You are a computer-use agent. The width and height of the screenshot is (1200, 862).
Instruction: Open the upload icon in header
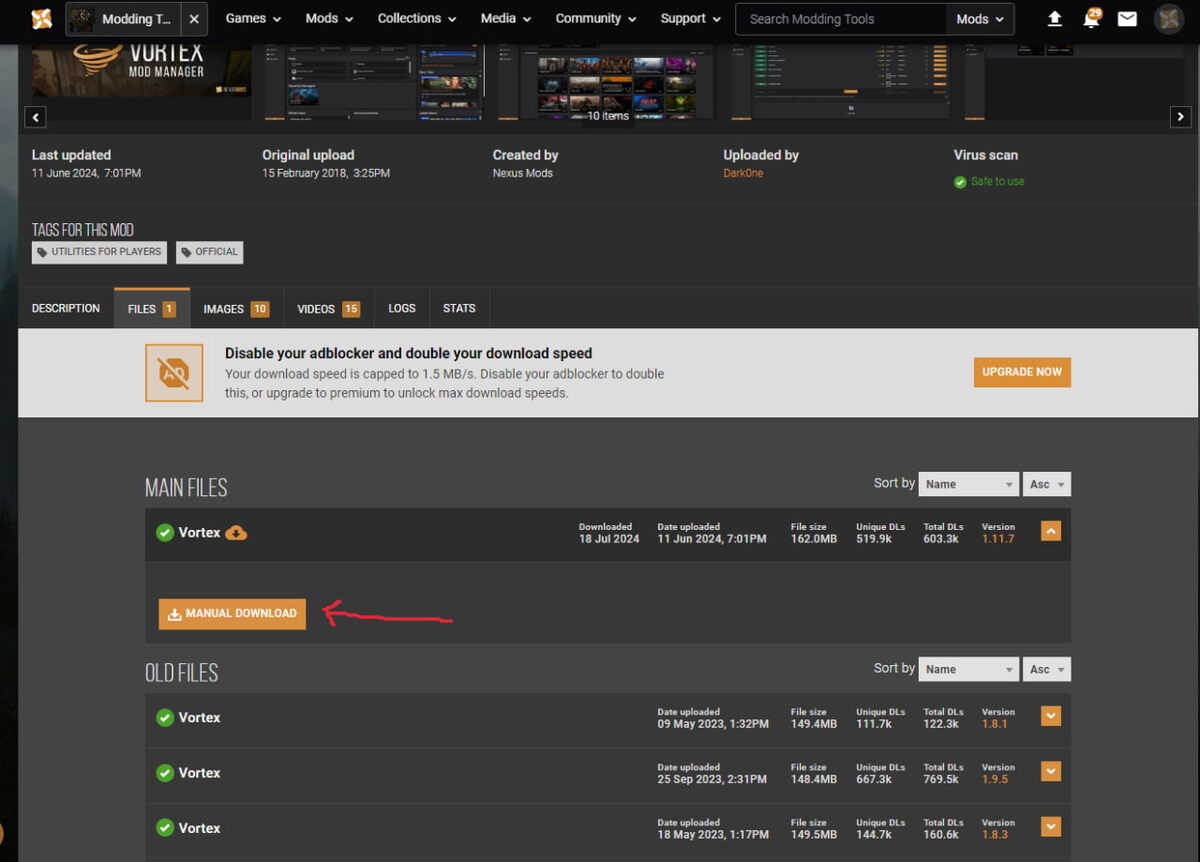[x=1055, y=19]
